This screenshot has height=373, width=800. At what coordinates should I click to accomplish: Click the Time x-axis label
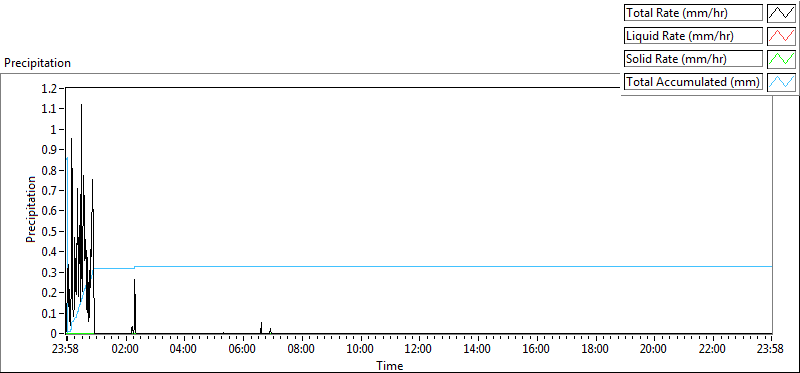390,365
